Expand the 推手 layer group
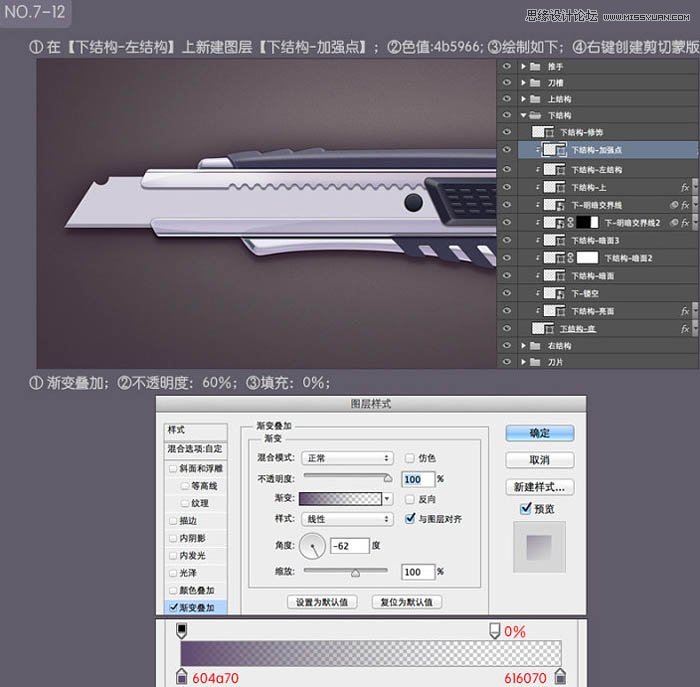 point(523,67)
